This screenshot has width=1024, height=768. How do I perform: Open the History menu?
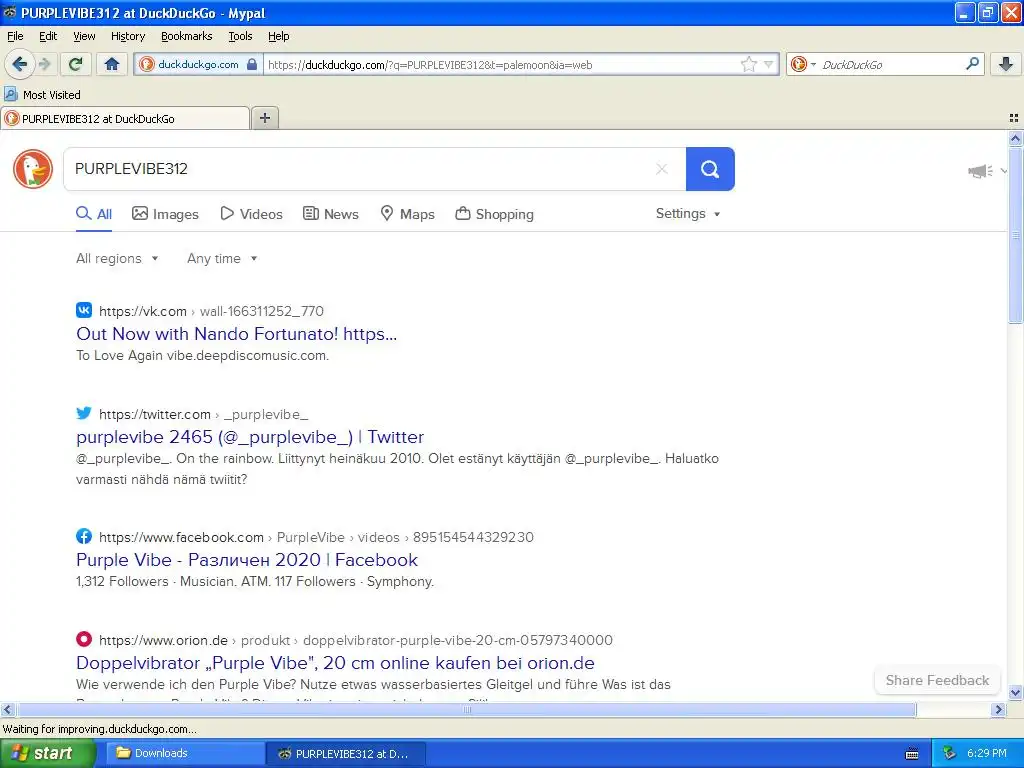128,36
